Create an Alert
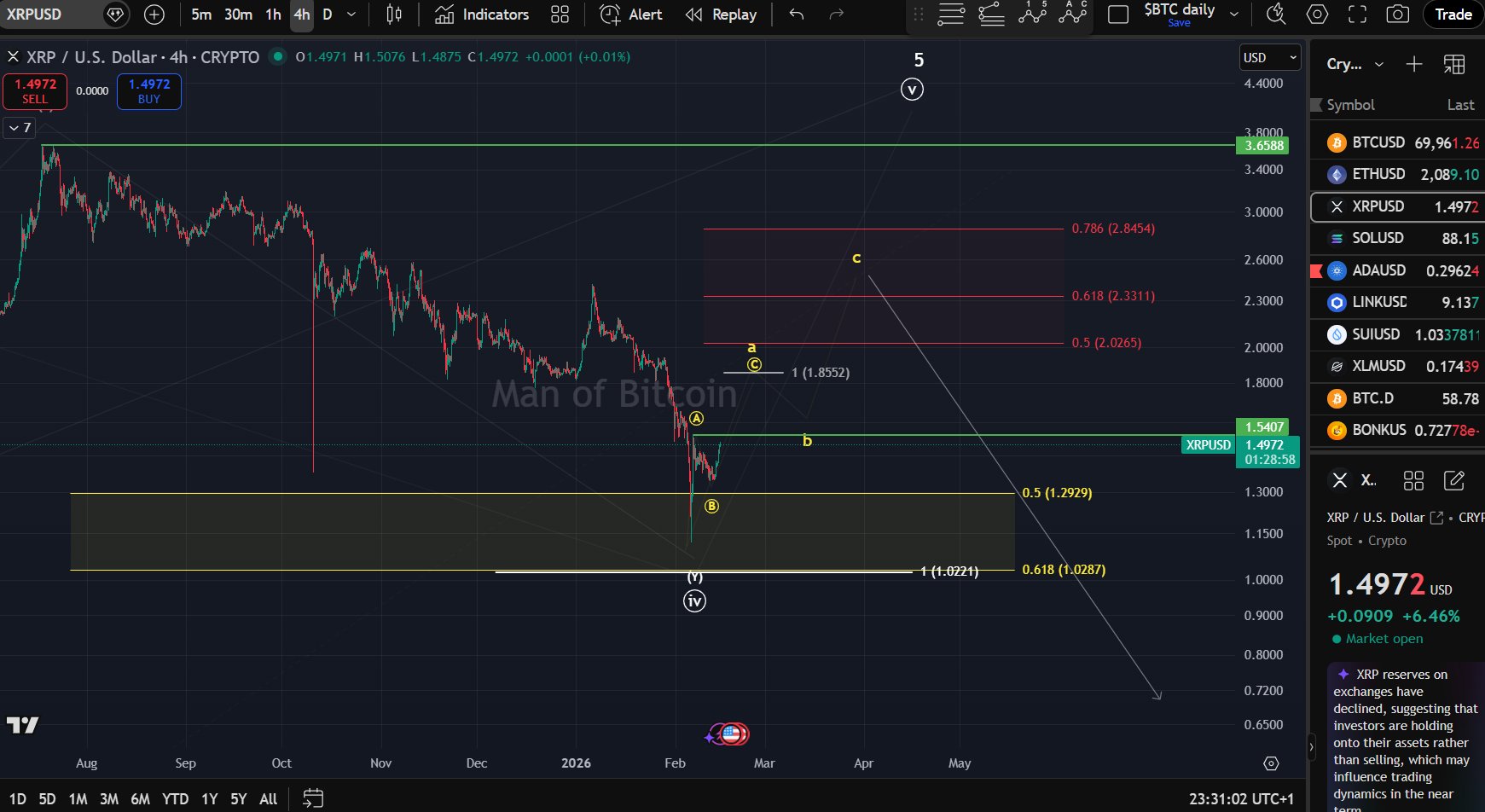Viewport: 1485px width, 812px height. point(632,14)
